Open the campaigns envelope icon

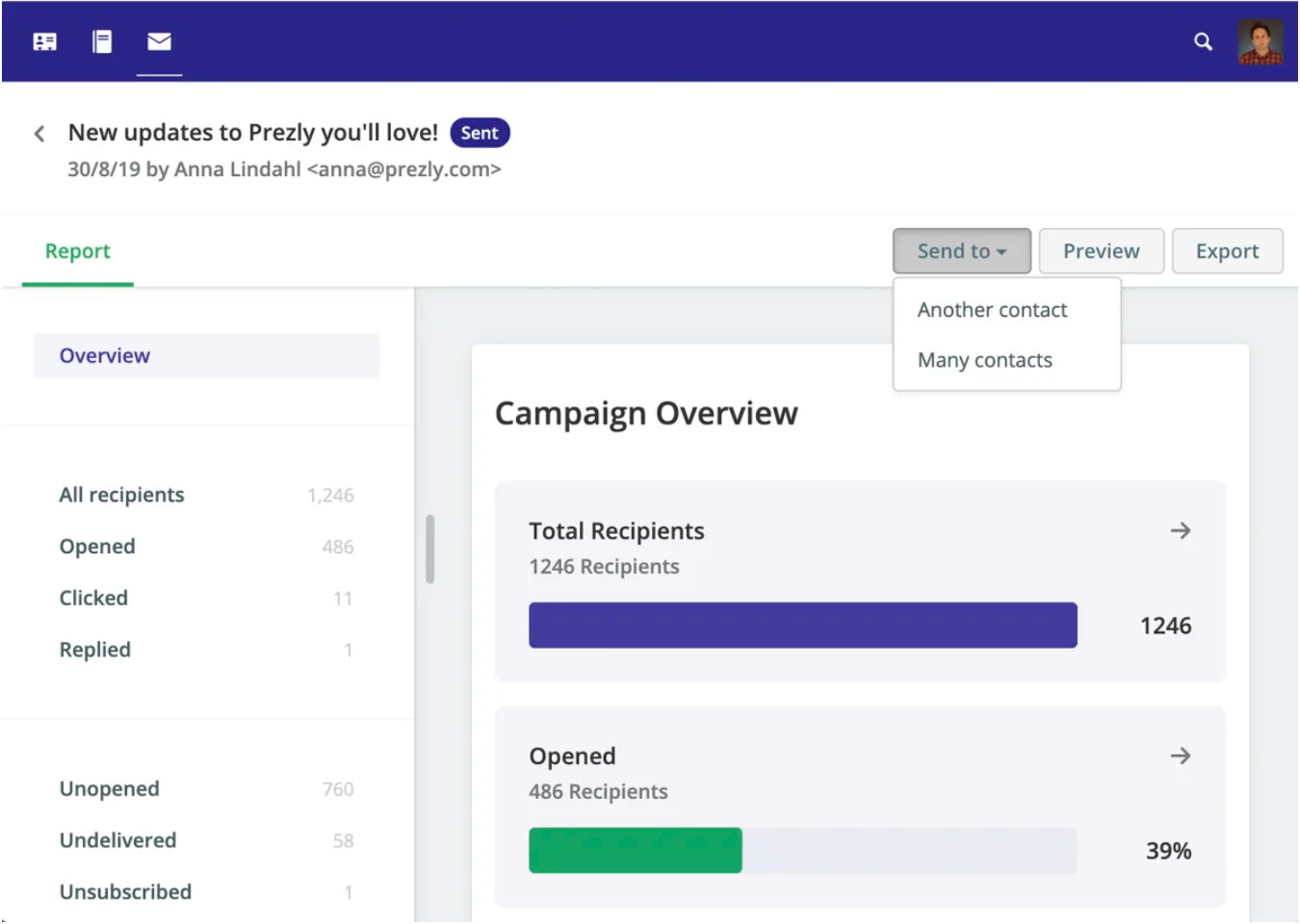(159, 41)
